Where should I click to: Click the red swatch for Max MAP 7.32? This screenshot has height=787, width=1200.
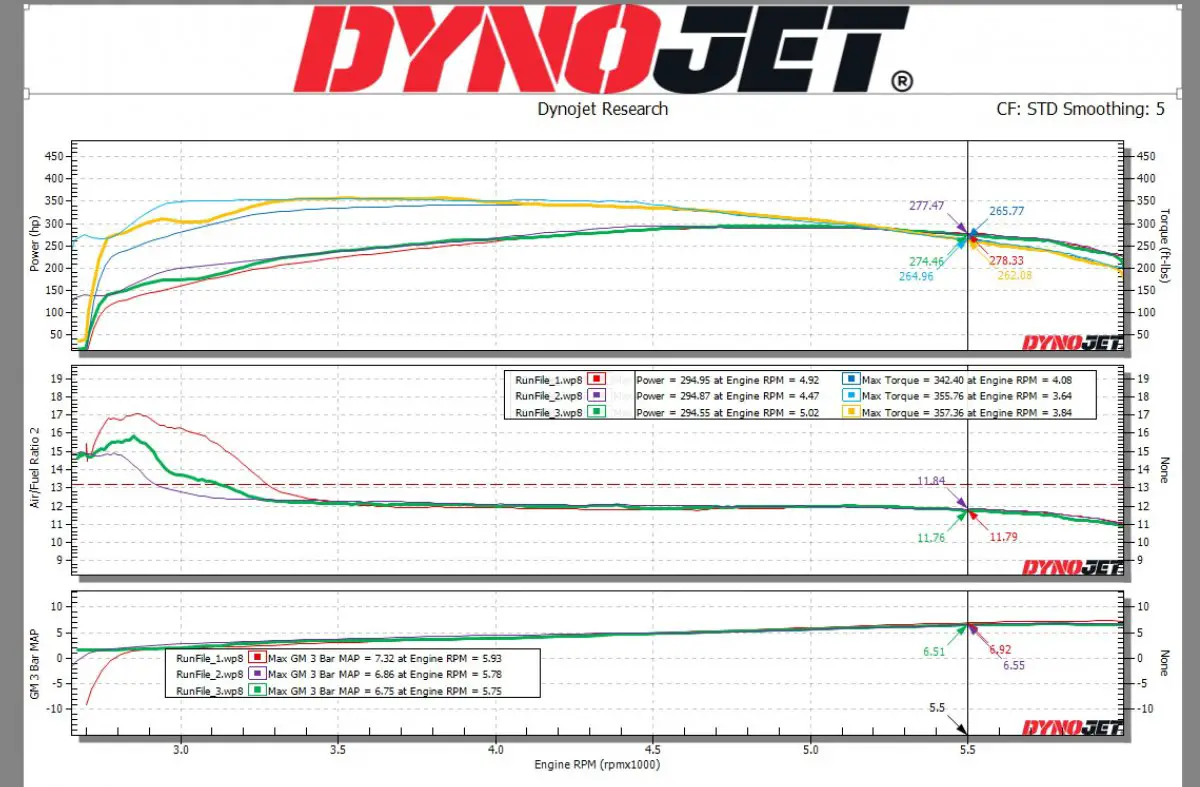(x=258, y=658)
